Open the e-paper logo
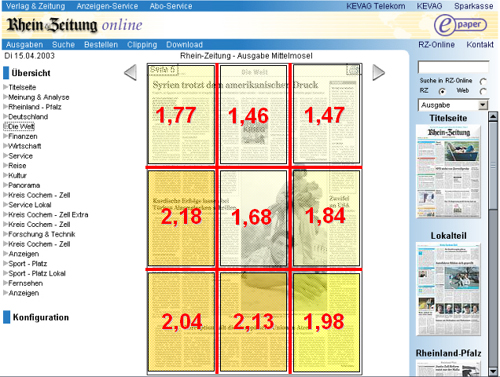This screenshot has width=500, height=377. 460,25
